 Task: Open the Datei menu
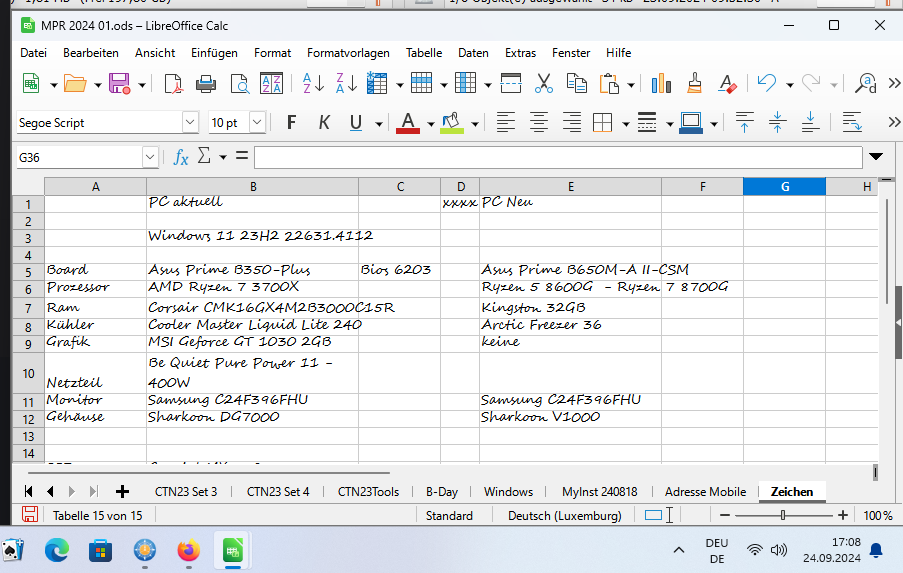click(x=33, y=53)
